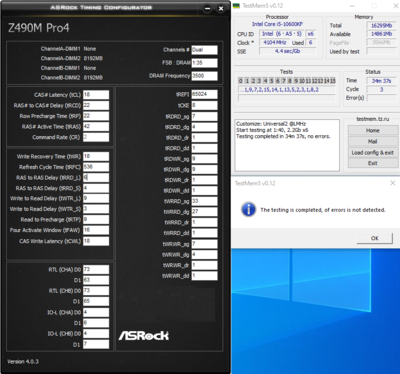Click the tRRD_S field
The width and height of the screenshot is (400, 374).
click(x=96, y=188)
